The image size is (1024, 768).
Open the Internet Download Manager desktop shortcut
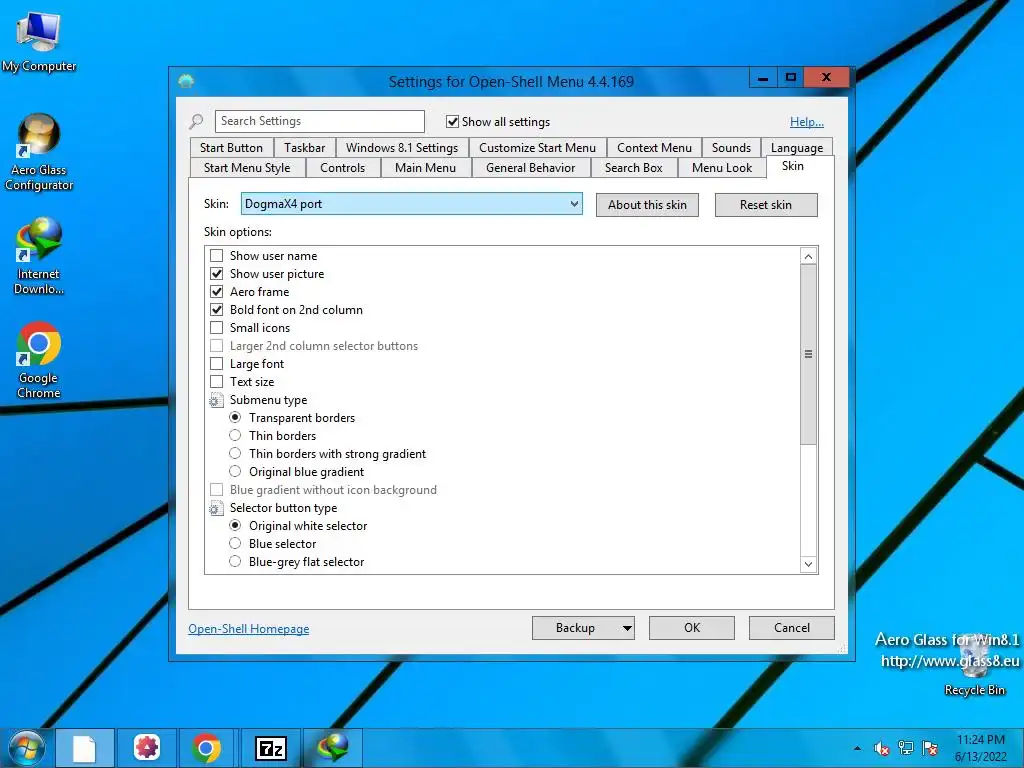tap(39, 256)
